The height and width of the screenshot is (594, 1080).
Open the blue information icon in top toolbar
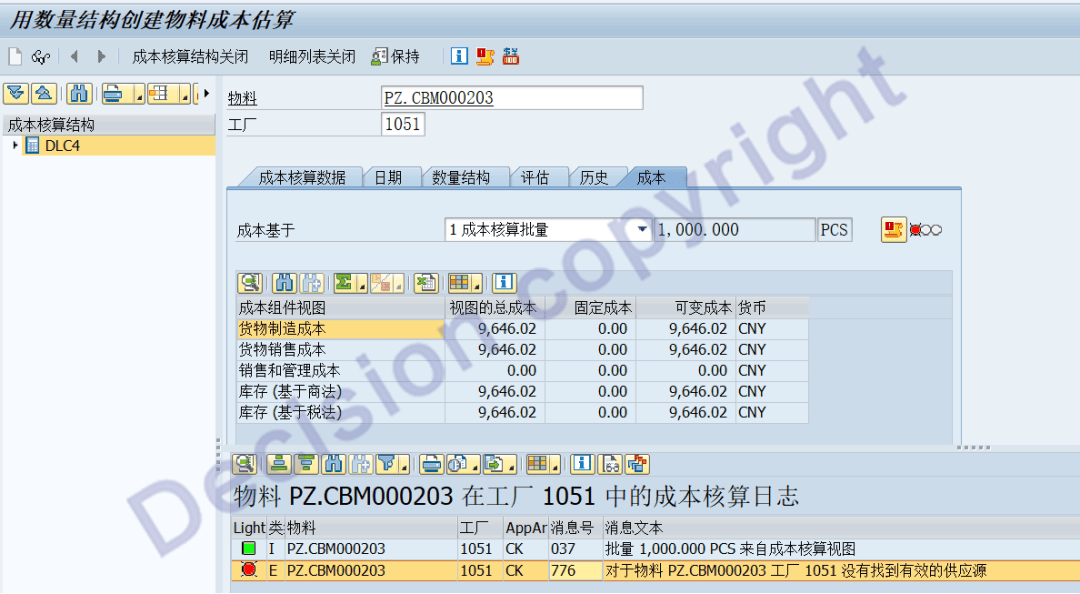pos(459,57)
